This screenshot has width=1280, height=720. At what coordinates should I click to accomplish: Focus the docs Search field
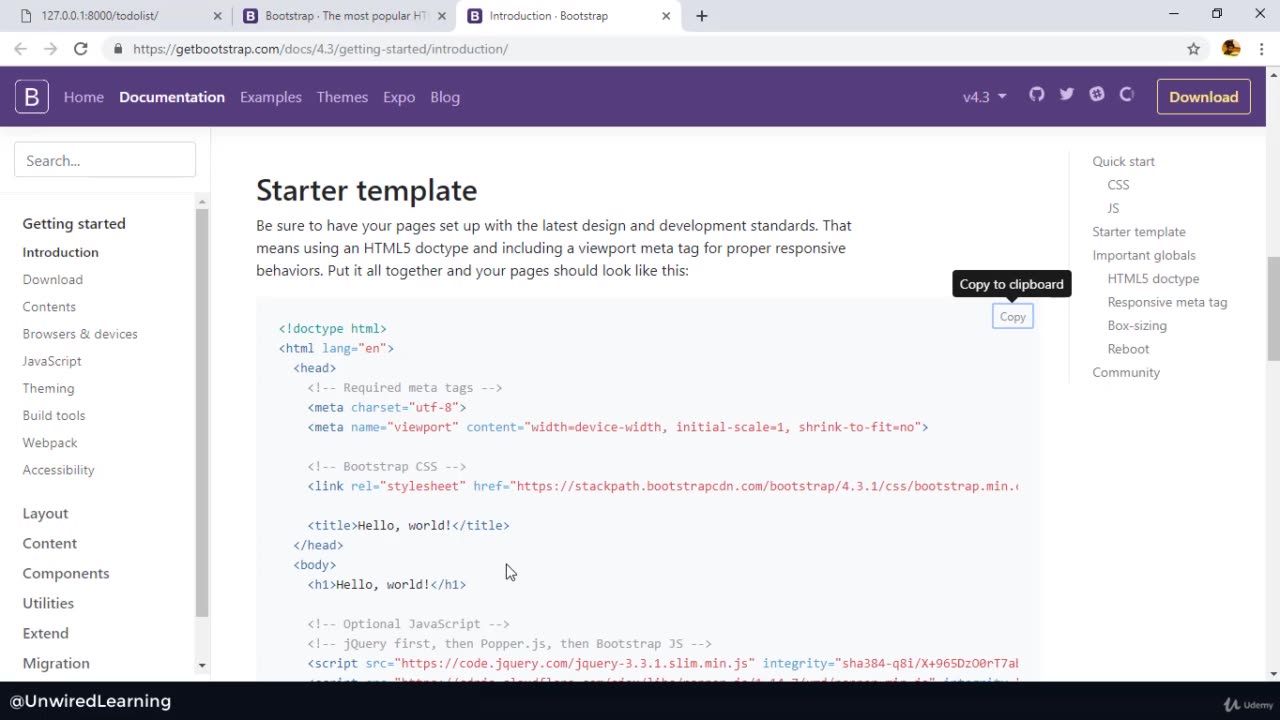click(105, 160)
